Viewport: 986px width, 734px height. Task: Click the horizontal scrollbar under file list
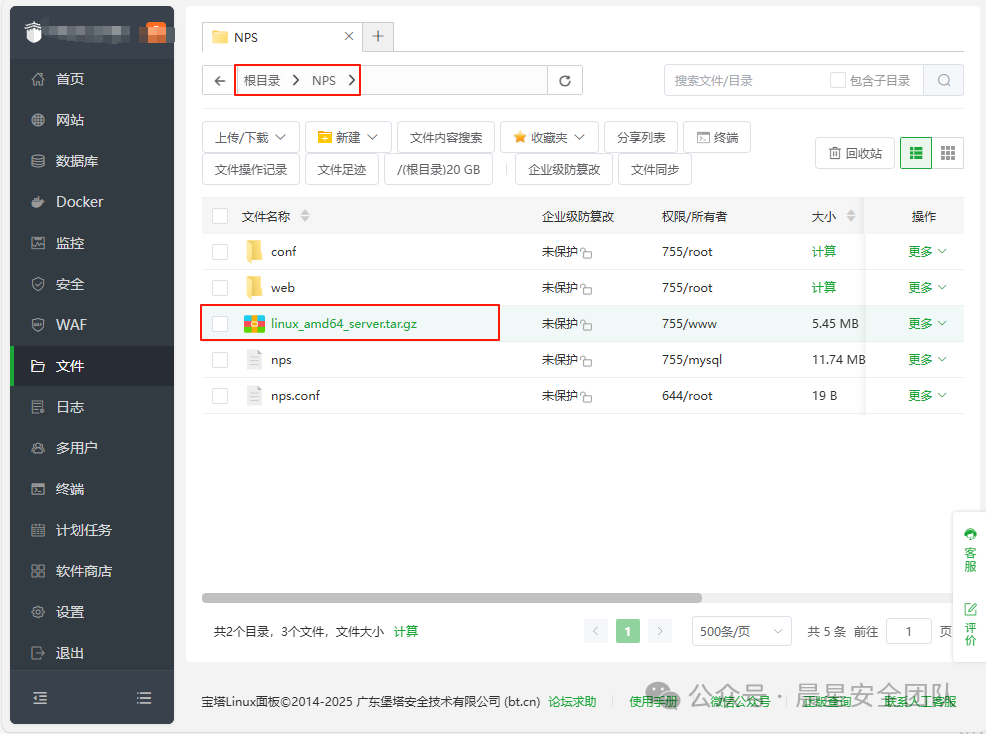click(x=452, y=598)
